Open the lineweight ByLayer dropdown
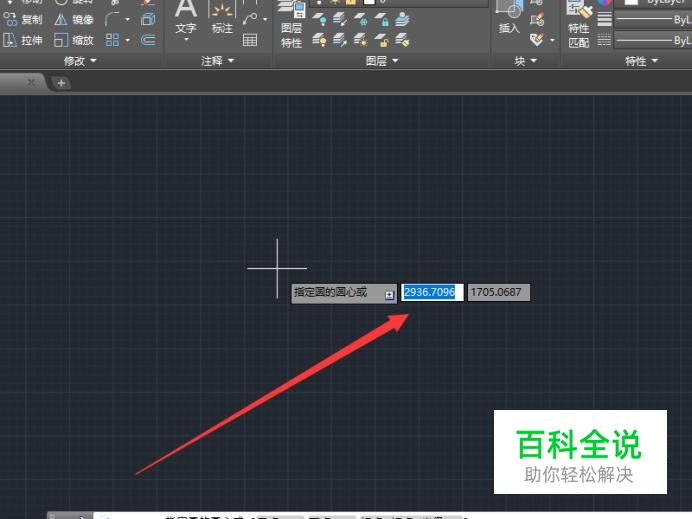The width and height of the screenshot is (692, 519). pyautogui.click(x=653, y=19)
